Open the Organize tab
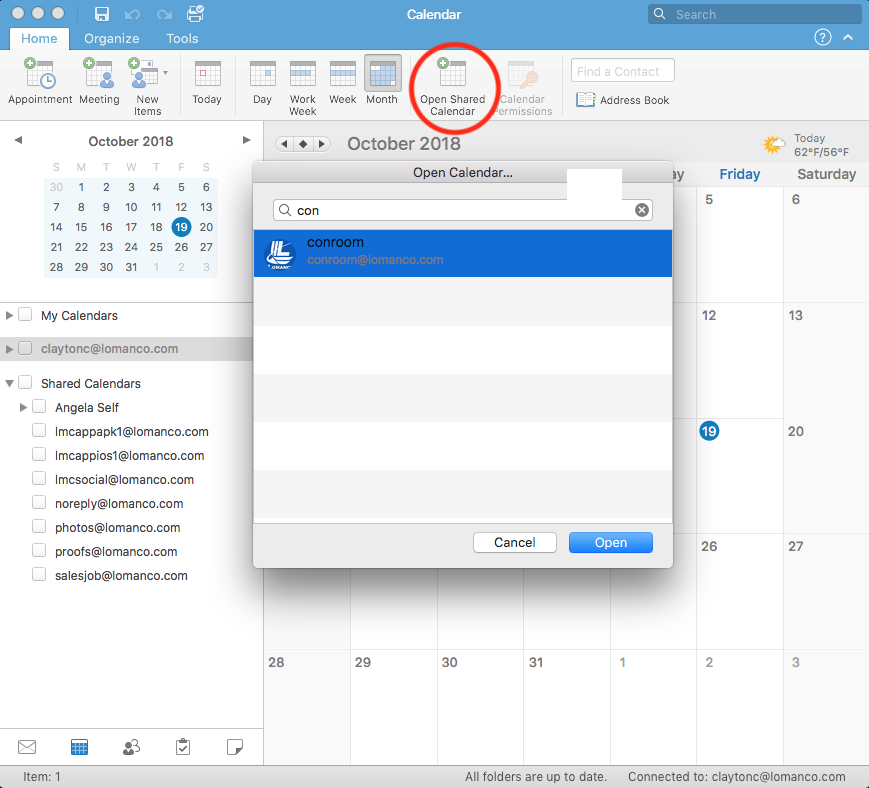 [x=111, y=38]
